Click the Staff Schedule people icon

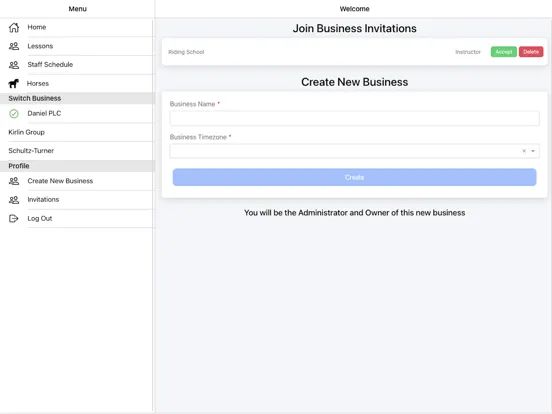[14, 65]
